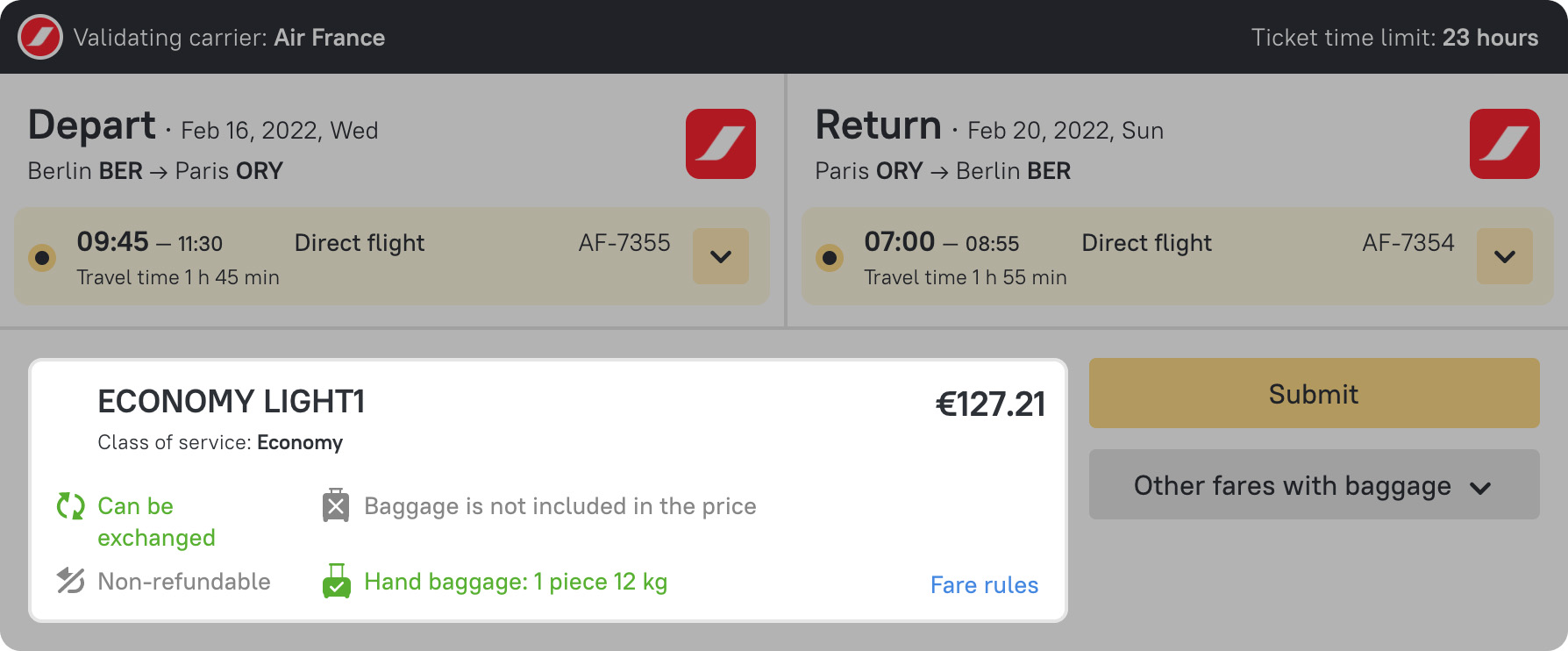Click the Hand baggage 1 piece 12 kg text
The height and width of the screenshot is (651, 1568).
(x=516, y=582)
